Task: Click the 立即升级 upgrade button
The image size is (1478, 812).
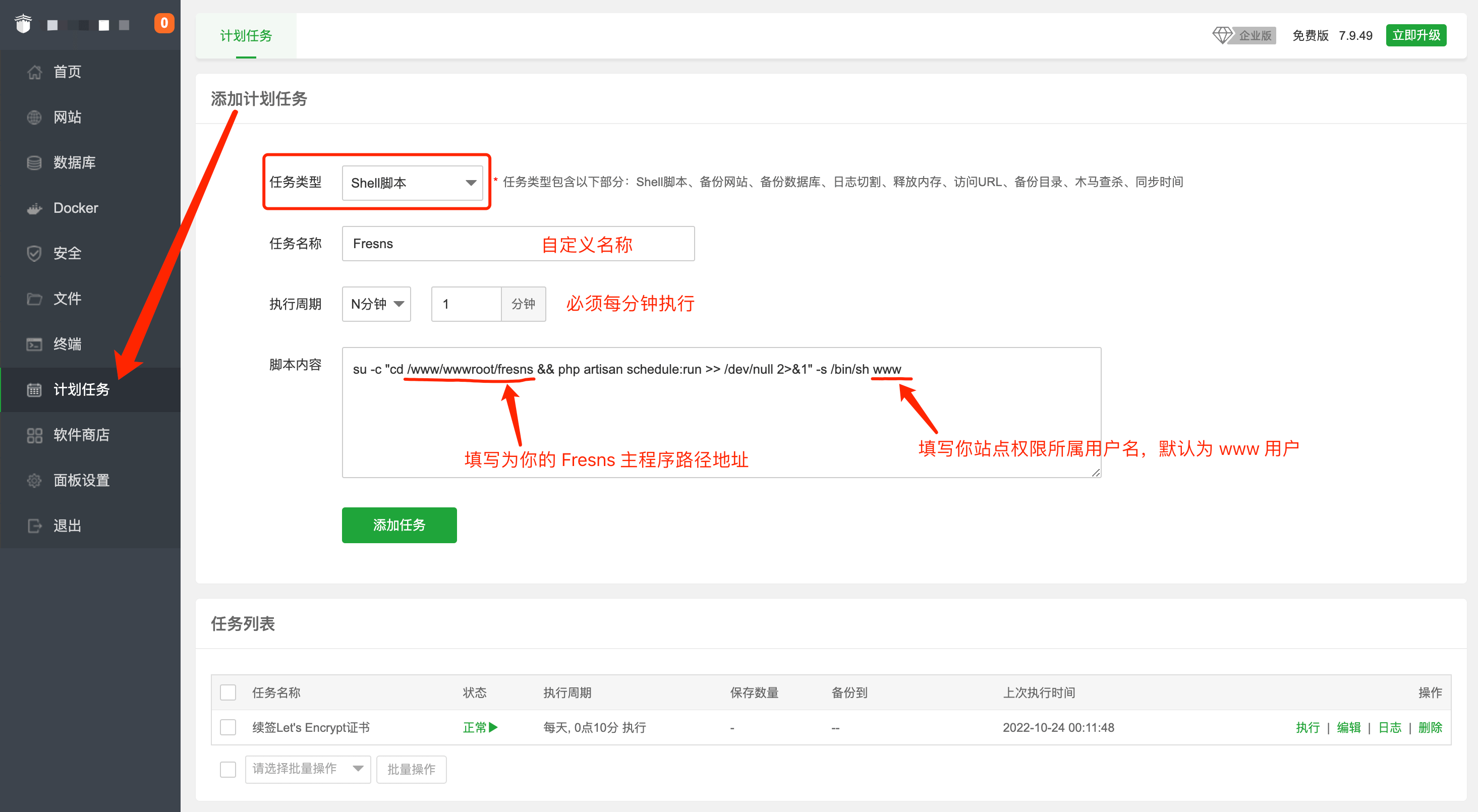Action: tap(1416, 35)
